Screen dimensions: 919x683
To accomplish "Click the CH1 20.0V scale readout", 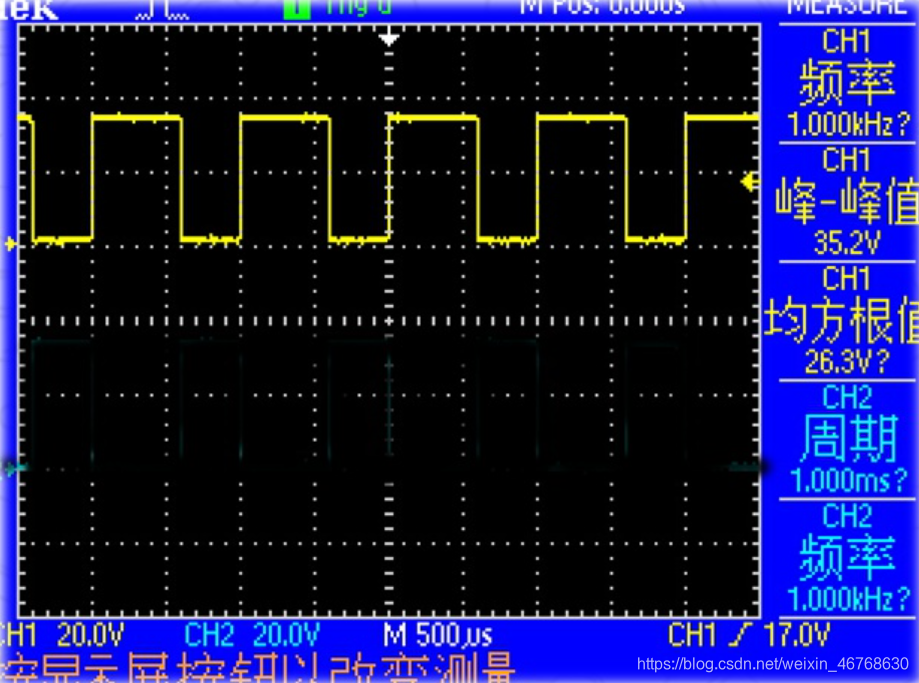I will (x=62, y=634).
